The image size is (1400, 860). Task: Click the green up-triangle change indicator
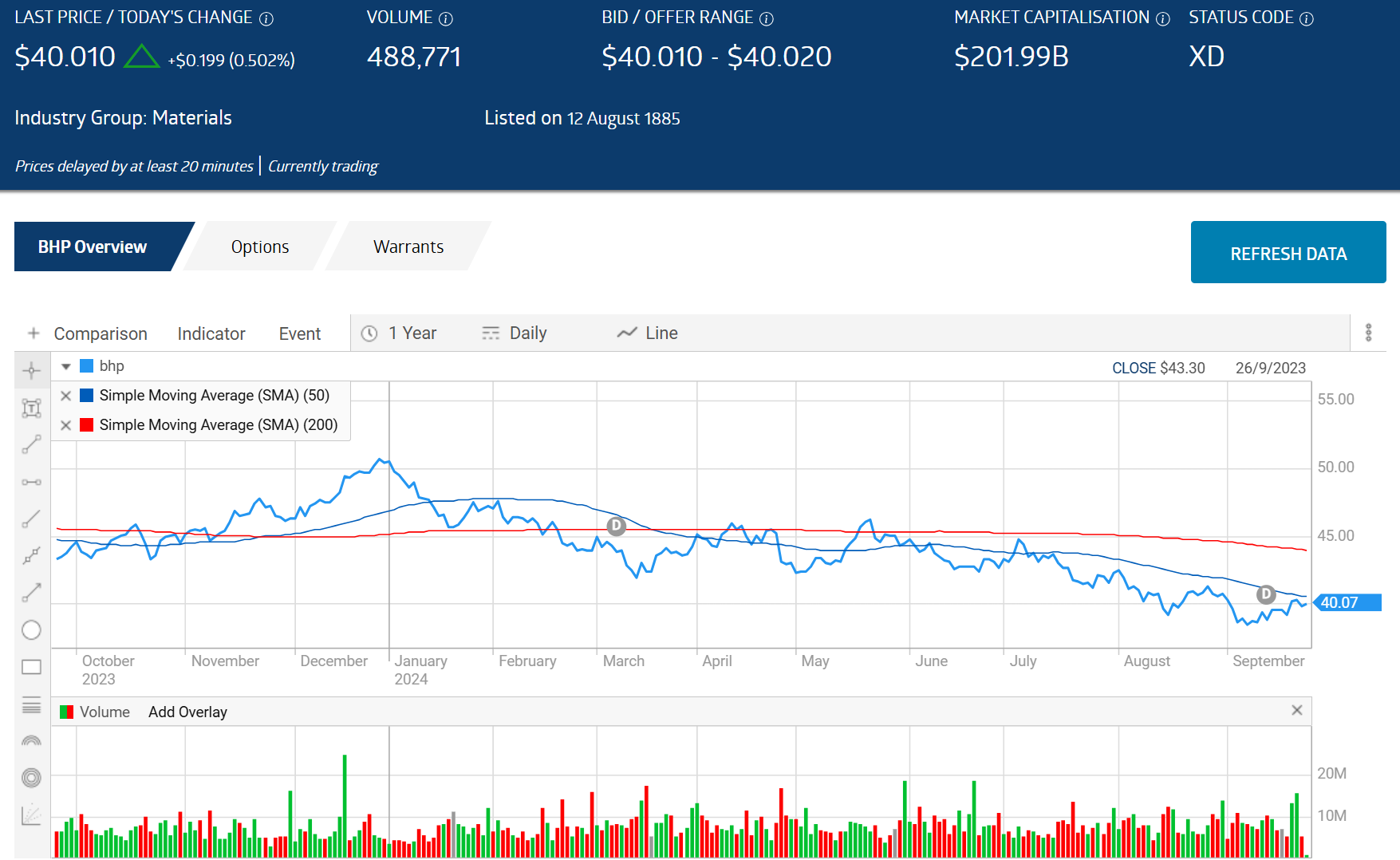pyautogui.click(x=142, y=56)
